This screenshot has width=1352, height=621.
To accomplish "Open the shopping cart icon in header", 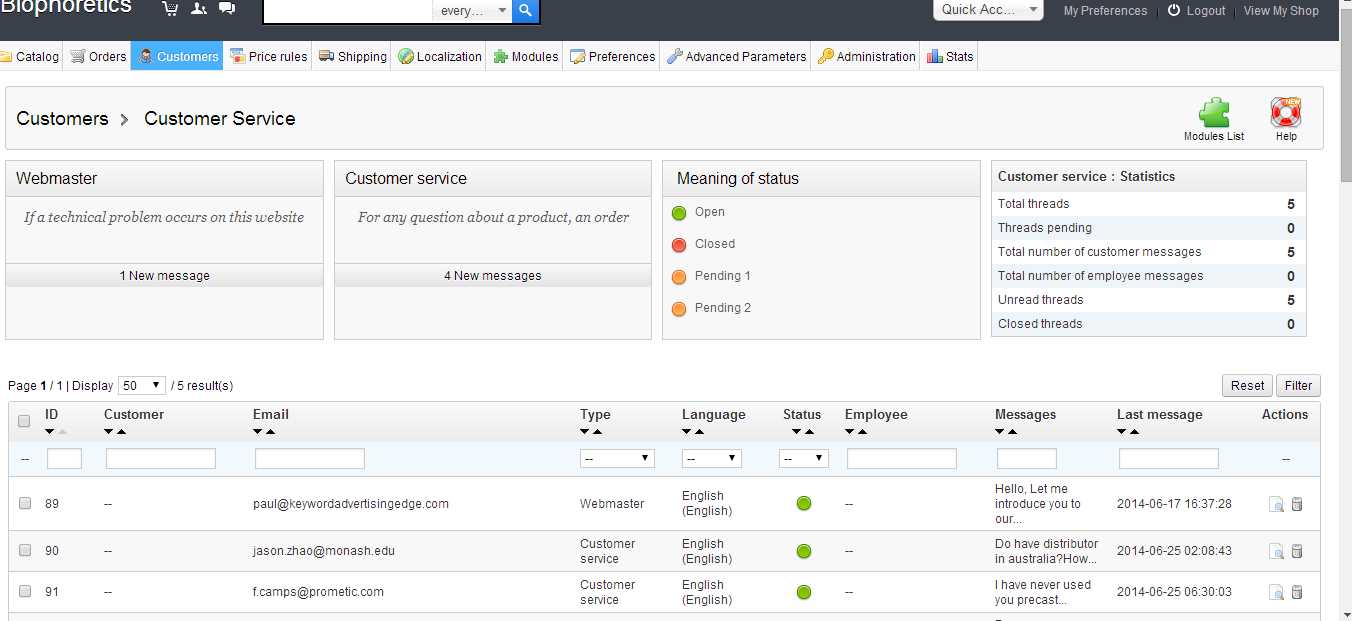I will point(170,9).
